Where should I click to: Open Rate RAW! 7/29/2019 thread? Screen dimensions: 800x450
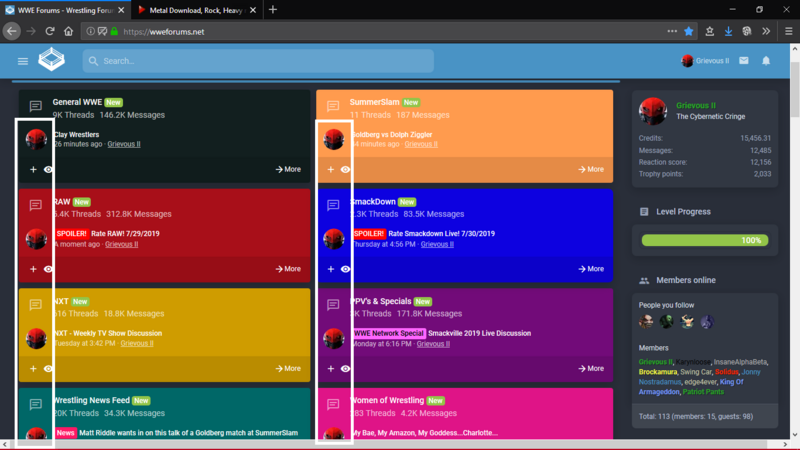tap(125, 234)
